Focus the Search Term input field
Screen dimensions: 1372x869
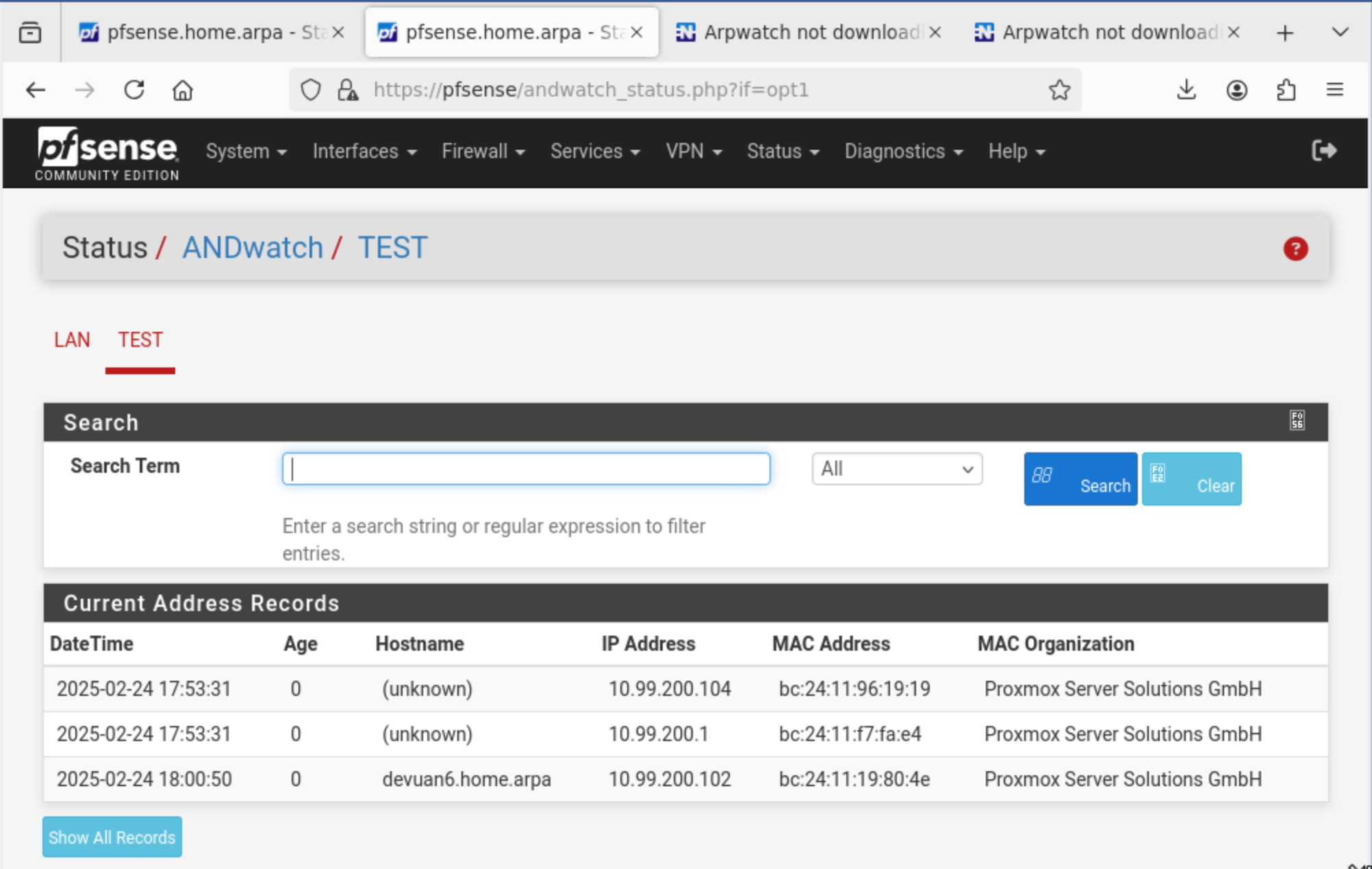click(526, 469)
